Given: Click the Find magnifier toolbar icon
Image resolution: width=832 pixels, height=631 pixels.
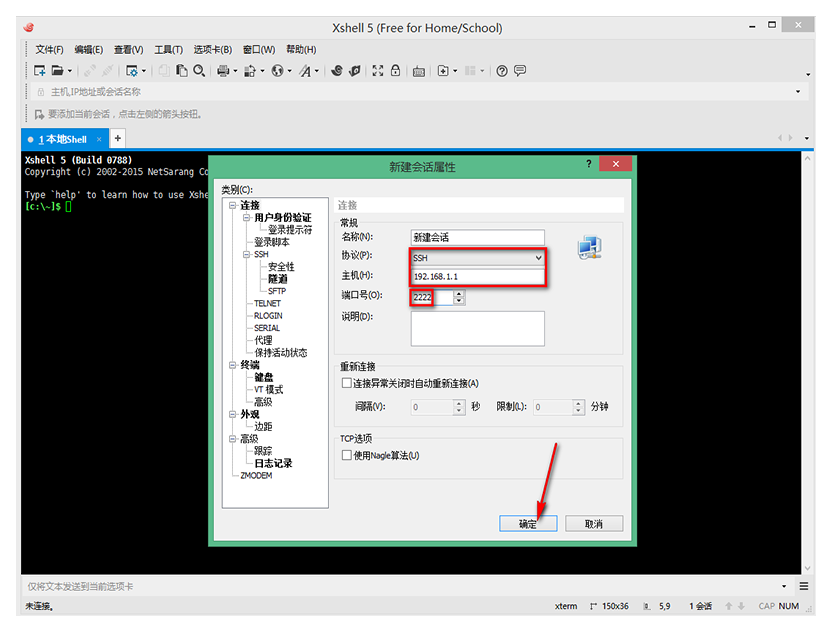Looking at the screenshot, I should (x=199, y=71).
